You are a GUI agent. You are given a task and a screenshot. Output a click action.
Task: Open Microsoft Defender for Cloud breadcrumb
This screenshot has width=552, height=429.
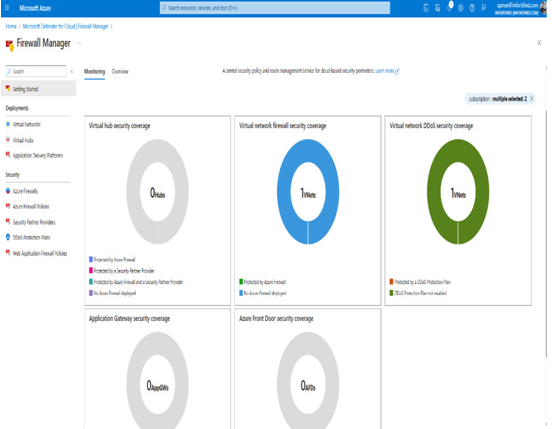[x=66, y=26]
